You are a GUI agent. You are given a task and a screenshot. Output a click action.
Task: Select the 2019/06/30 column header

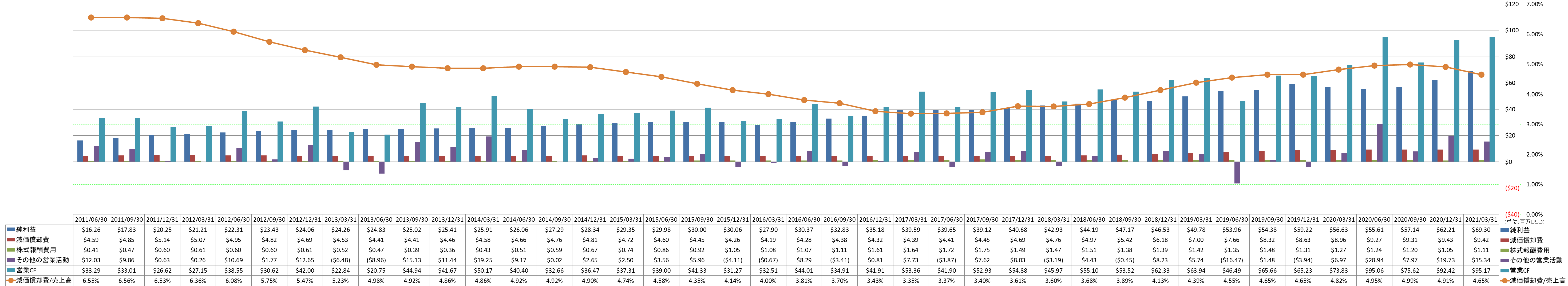(x=1232, y=220)
